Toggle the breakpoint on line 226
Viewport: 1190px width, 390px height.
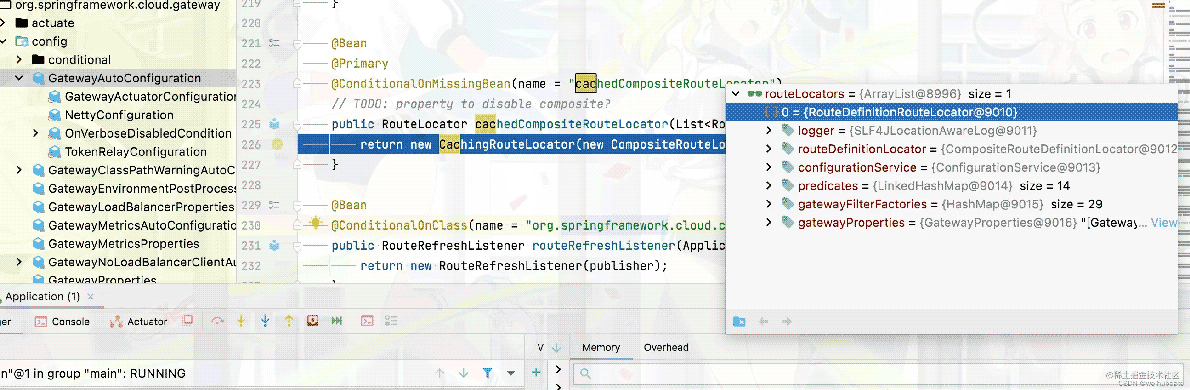[277, 144]
